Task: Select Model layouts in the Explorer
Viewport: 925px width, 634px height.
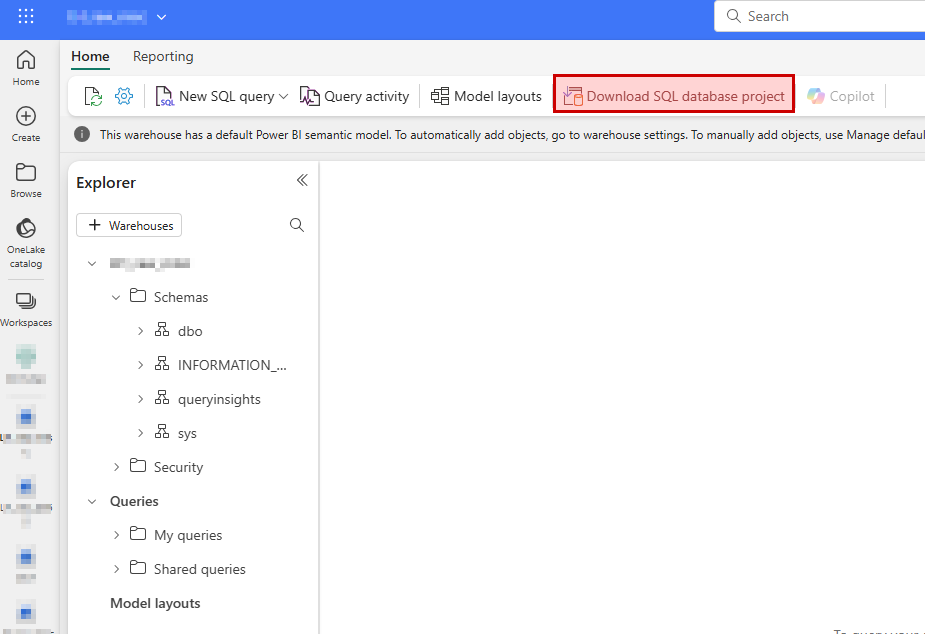Action: [155, 603]
